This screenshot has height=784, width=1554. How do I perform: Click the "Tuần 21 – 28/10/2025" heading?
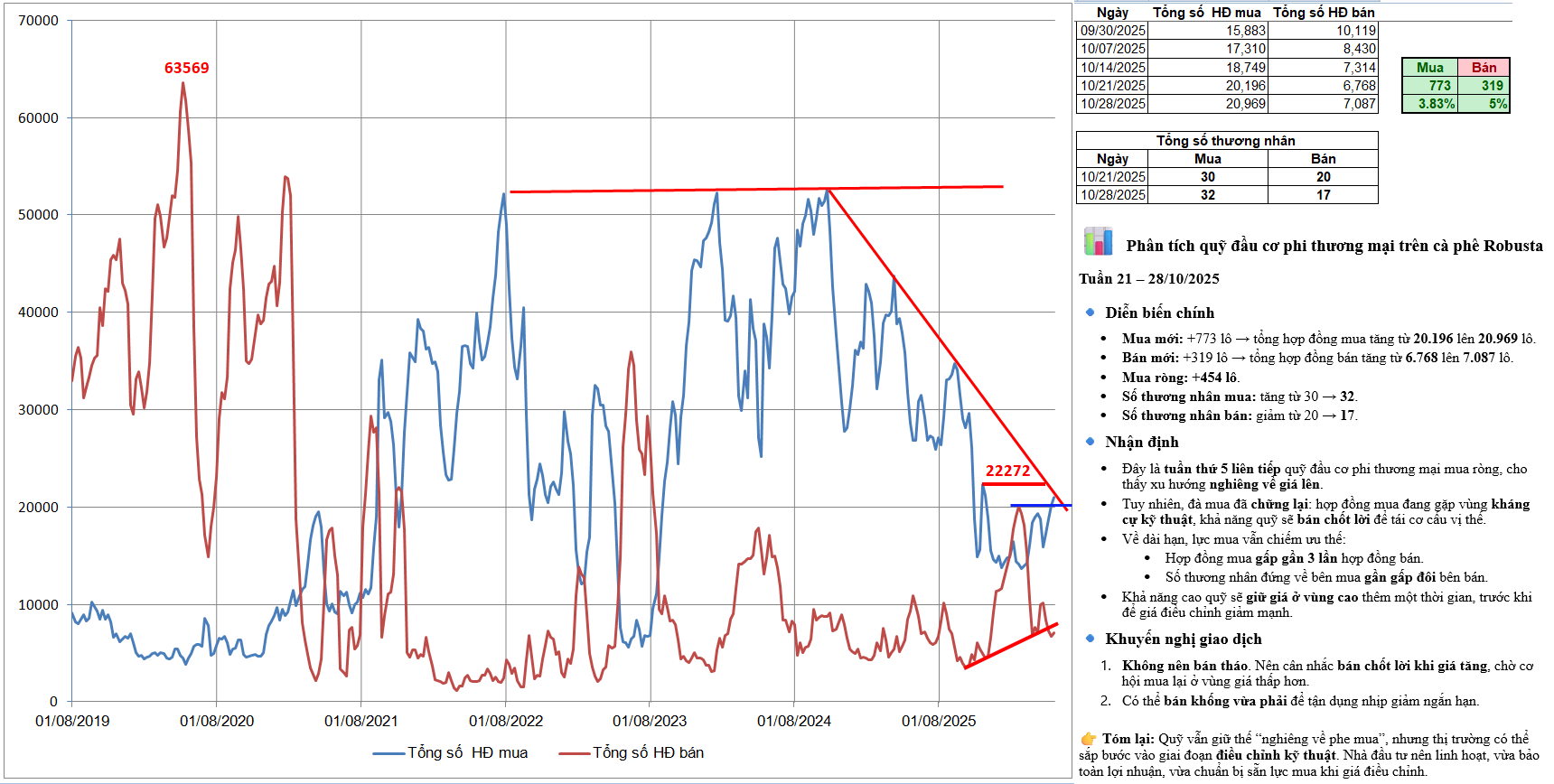pos(1148,279)
